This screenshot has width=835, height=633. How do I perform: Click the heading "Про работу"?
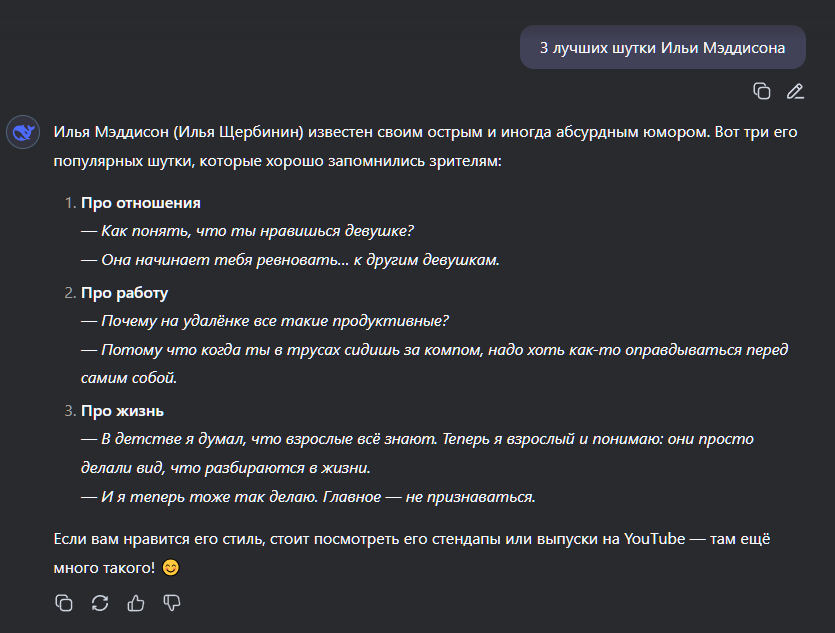click(124, 293)
